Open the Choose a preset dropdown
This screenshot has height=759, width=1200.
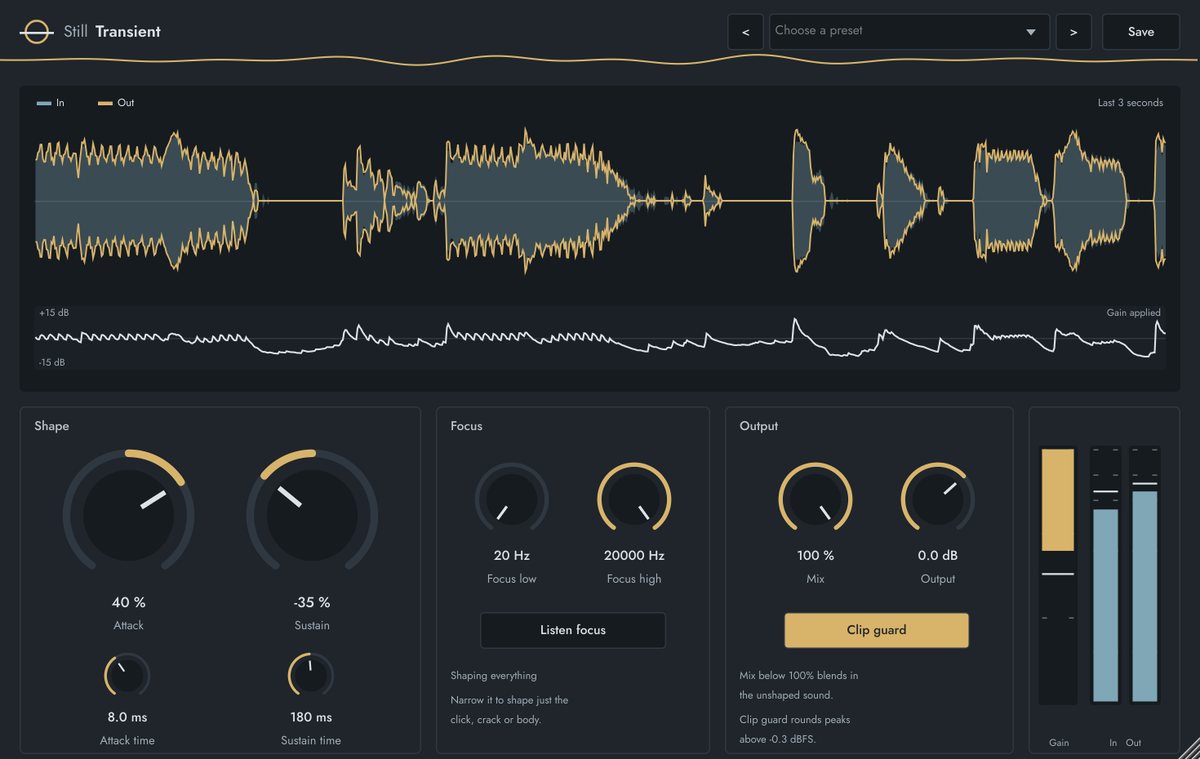coord(909,32)
